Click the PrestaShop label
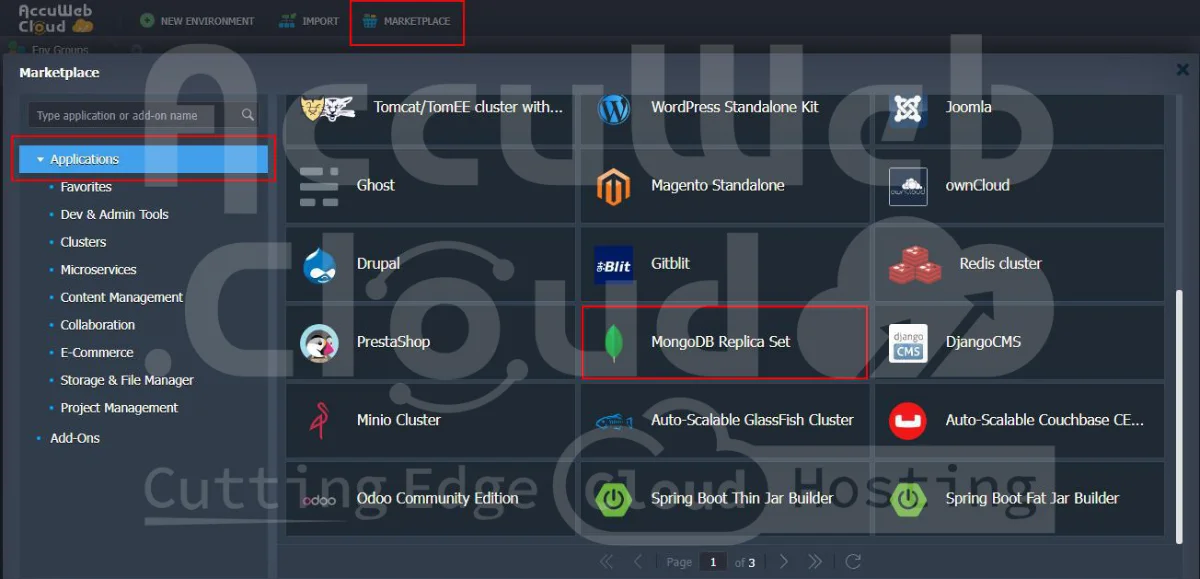The width and height of the screenshot is (1200, 579). click(393, 342)
